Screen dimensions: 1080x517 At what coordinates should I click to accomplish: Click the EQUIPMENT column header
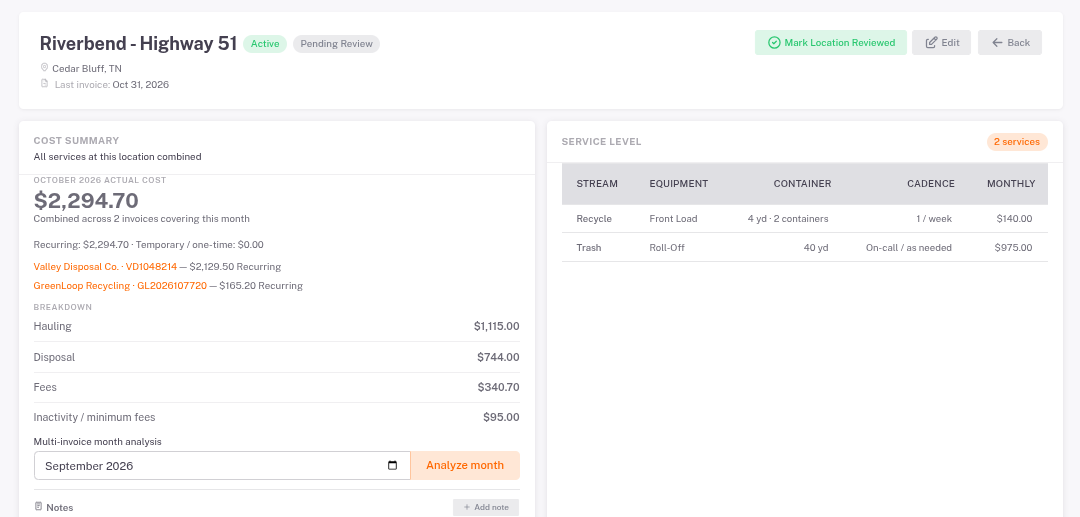[678, 184]
